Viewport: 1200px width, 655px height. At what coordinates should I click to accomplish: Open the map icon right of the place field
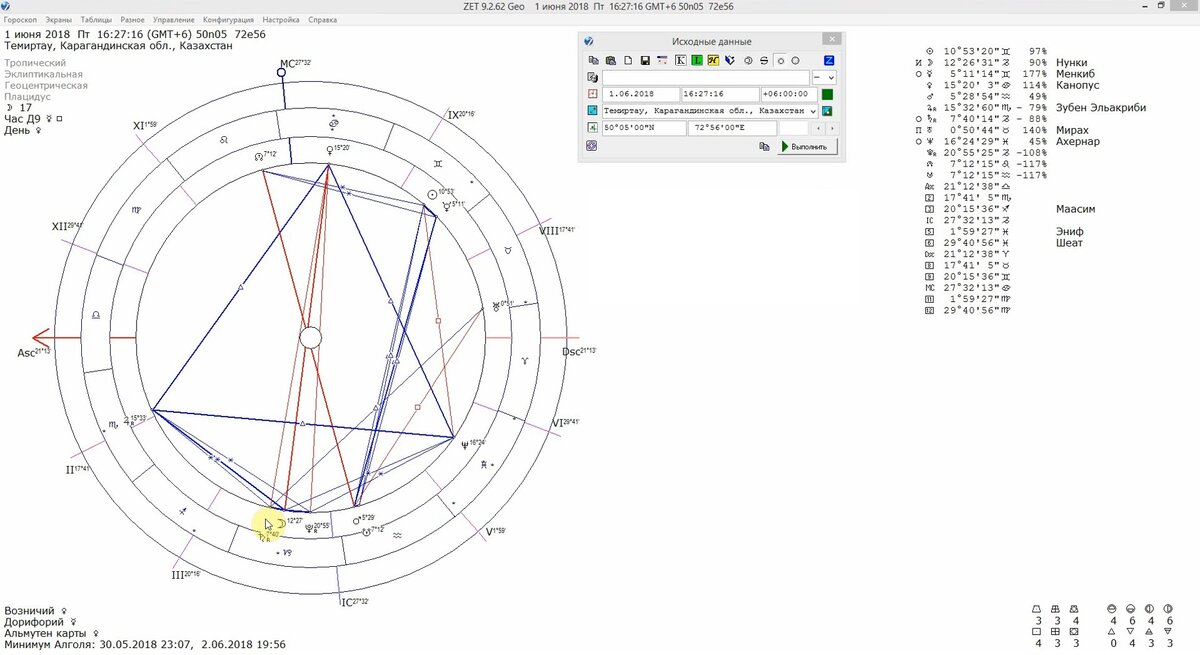coord(827,111)
